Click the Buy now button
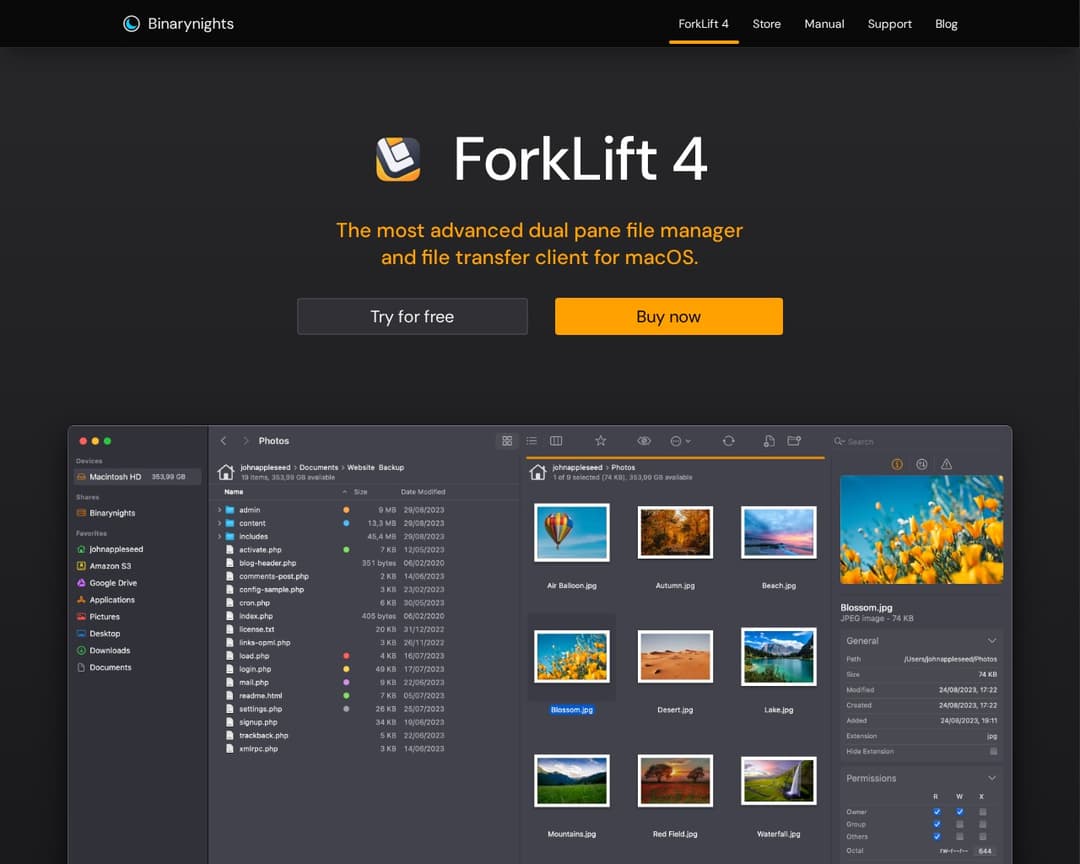Image resolution: width=1080 pixels, height=864 pixels. tap(669, 316)
